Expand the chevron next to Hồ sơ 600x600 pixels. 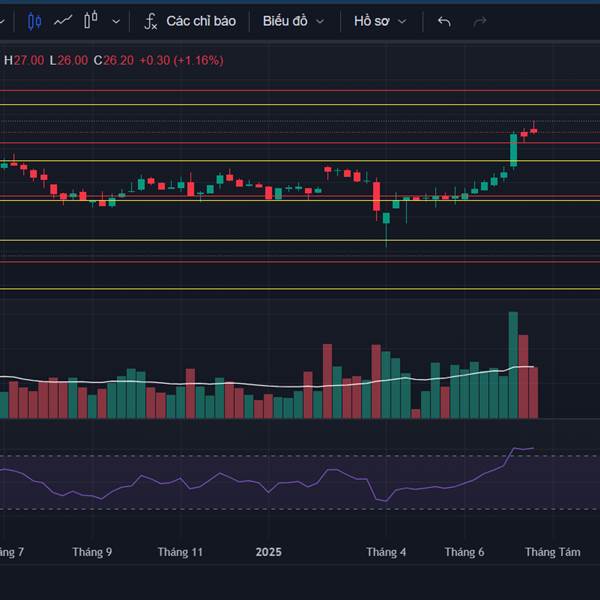click(x=402, y=21)
